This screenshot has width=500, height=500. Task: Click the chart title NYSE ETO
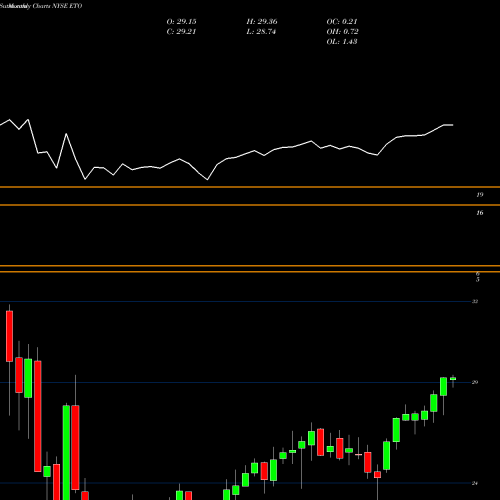[66, 6]
